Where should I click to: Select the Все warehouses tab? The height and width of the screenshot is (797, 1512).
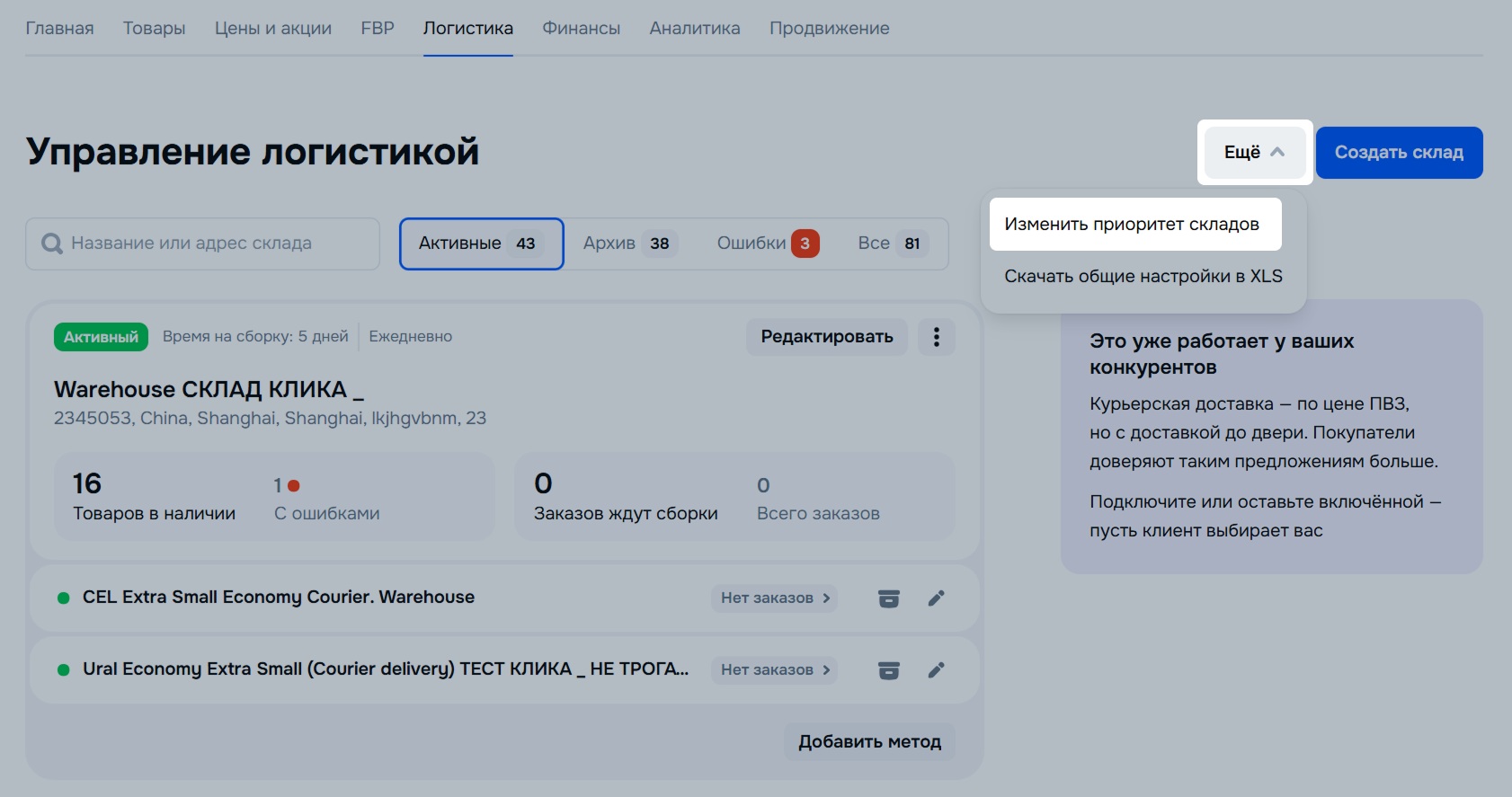[888, 244]
